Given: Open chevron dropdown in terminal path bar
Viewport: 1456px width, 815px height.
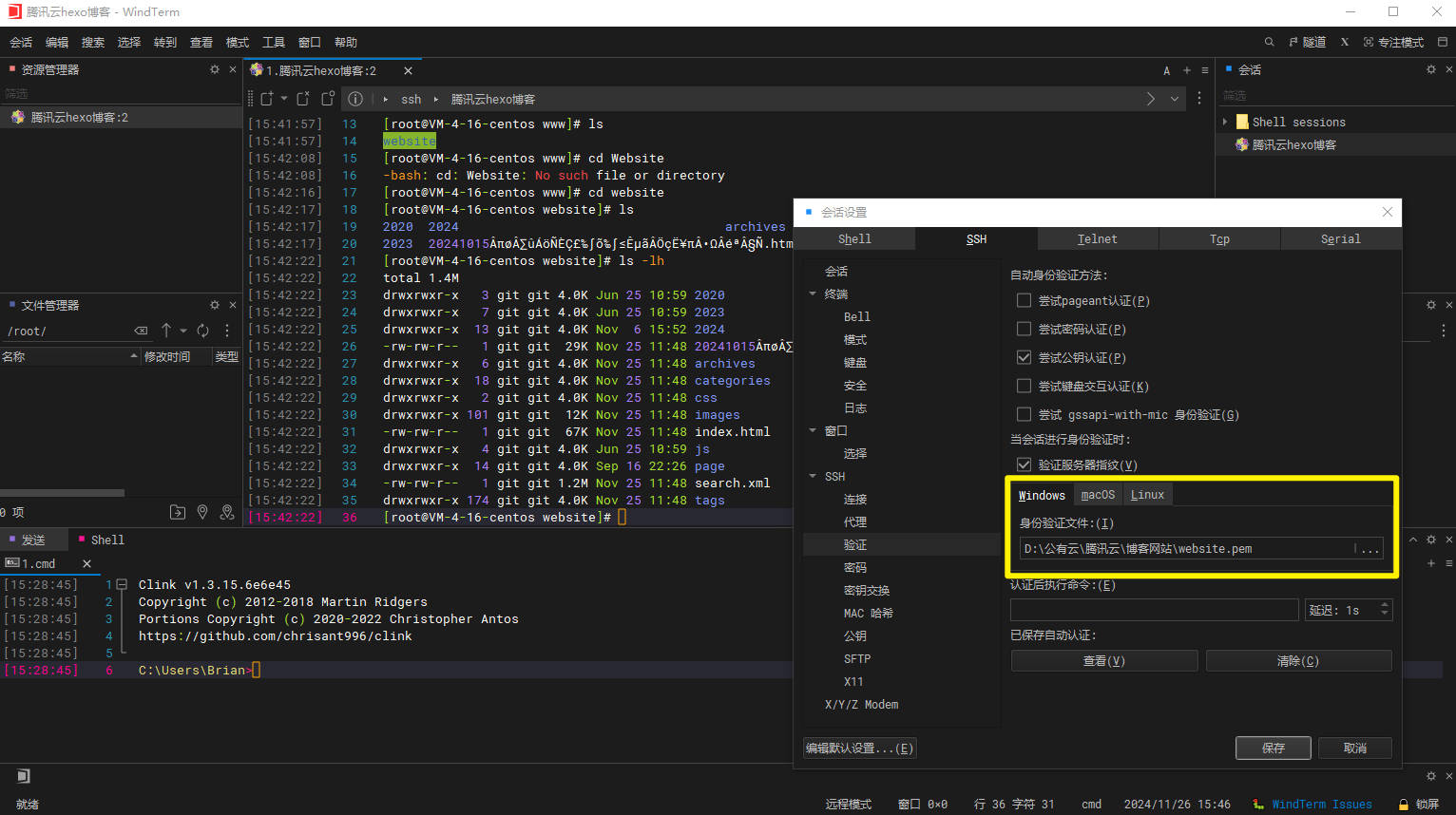Looking at the screenshot, I should click(1175, 99).
